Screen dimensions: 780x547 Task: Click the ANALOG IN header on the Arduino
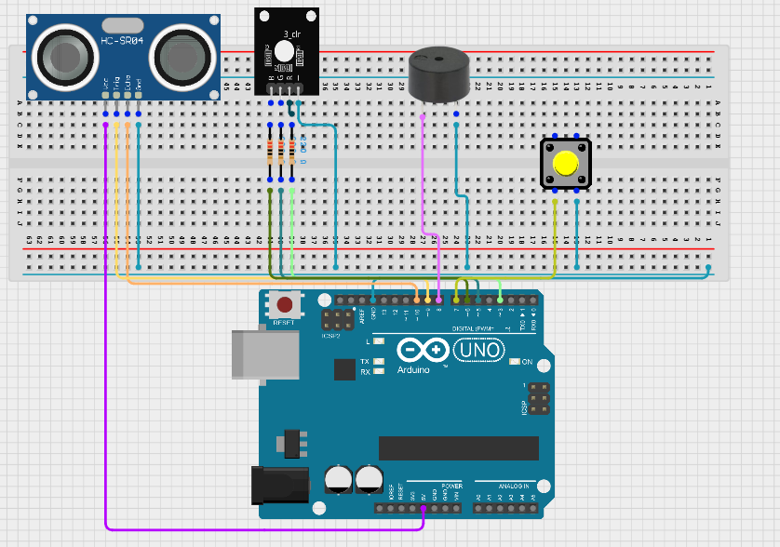click(505, 508)
